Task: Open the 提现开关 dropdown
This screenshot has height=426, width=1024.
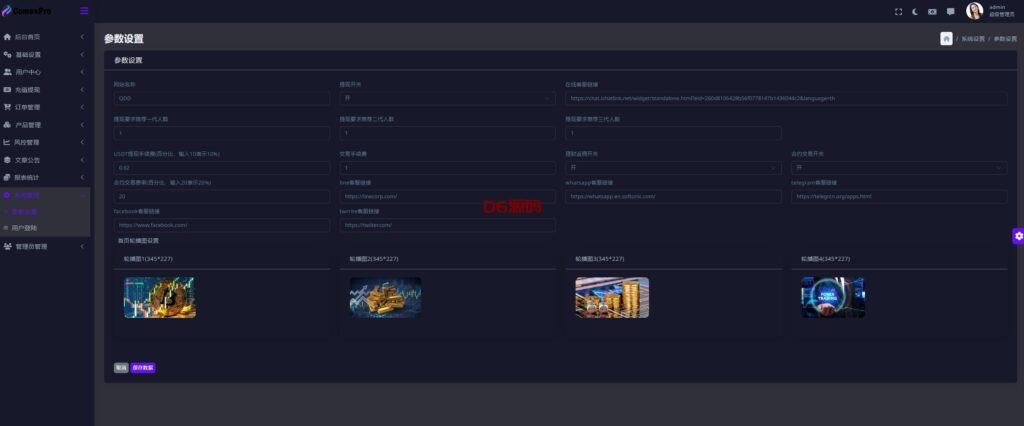Action: tap(447, 99)
